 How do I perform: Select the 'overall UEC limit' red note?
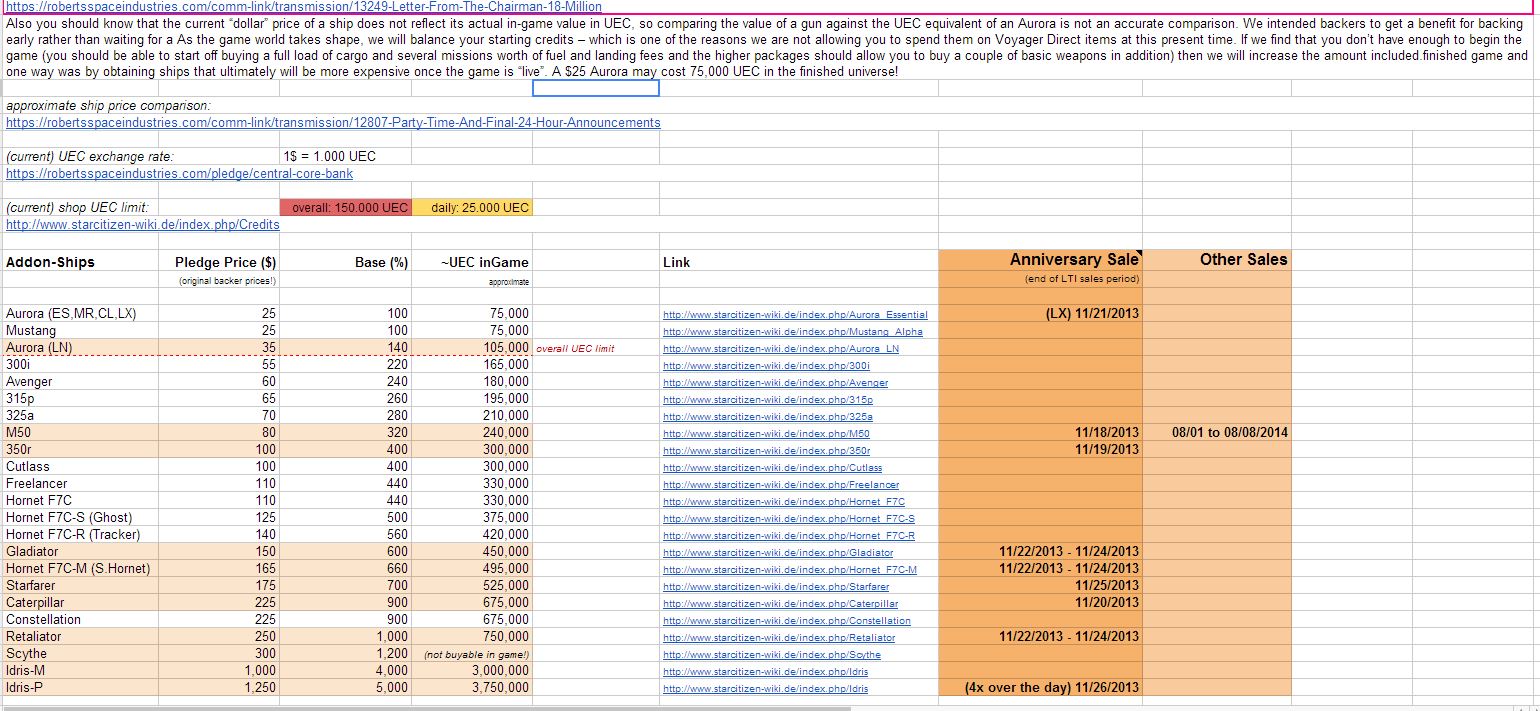click(x=576, y=348)
